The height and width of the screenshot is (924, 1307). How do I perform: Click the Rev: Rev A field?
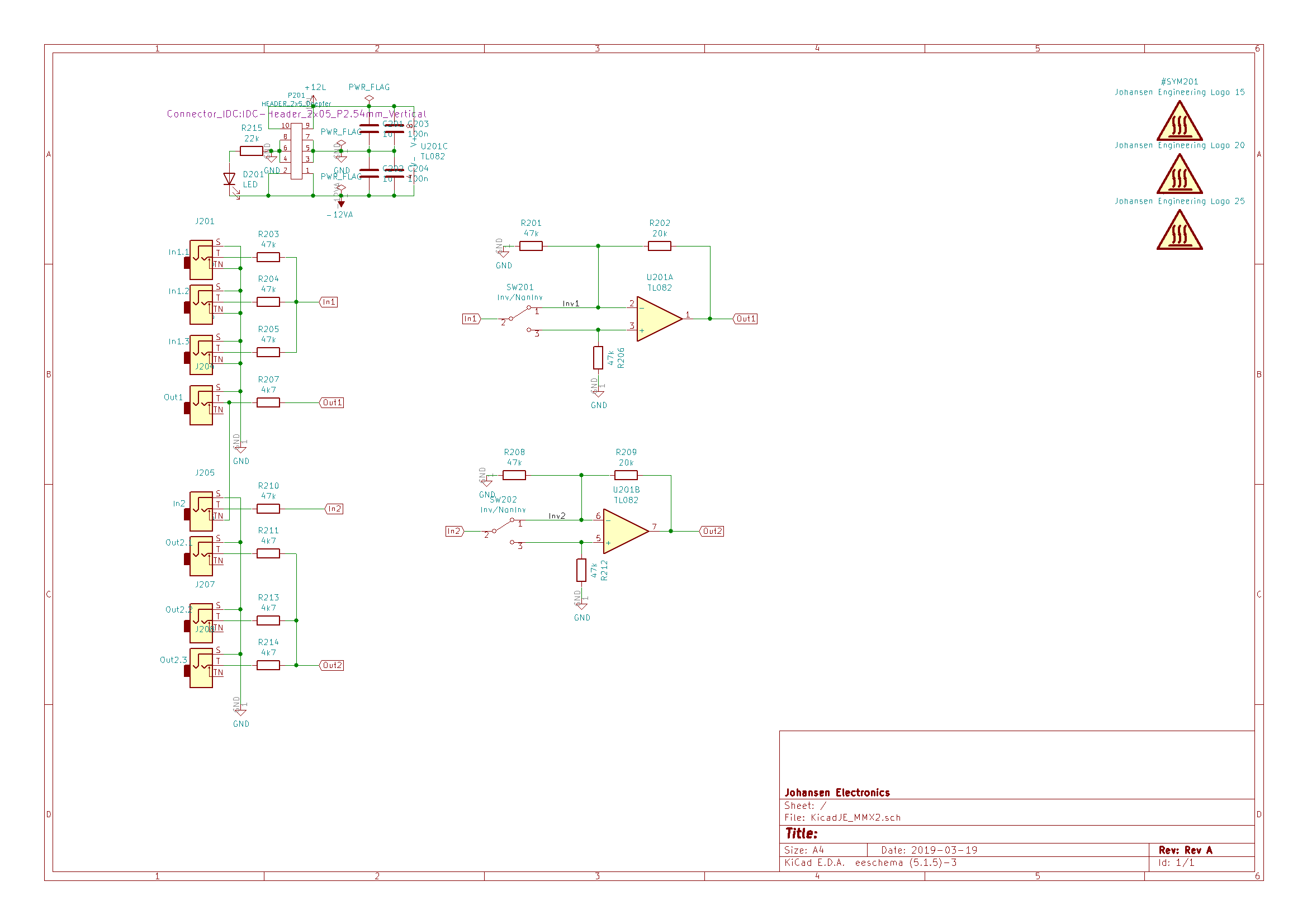(x=1185, y=850)
